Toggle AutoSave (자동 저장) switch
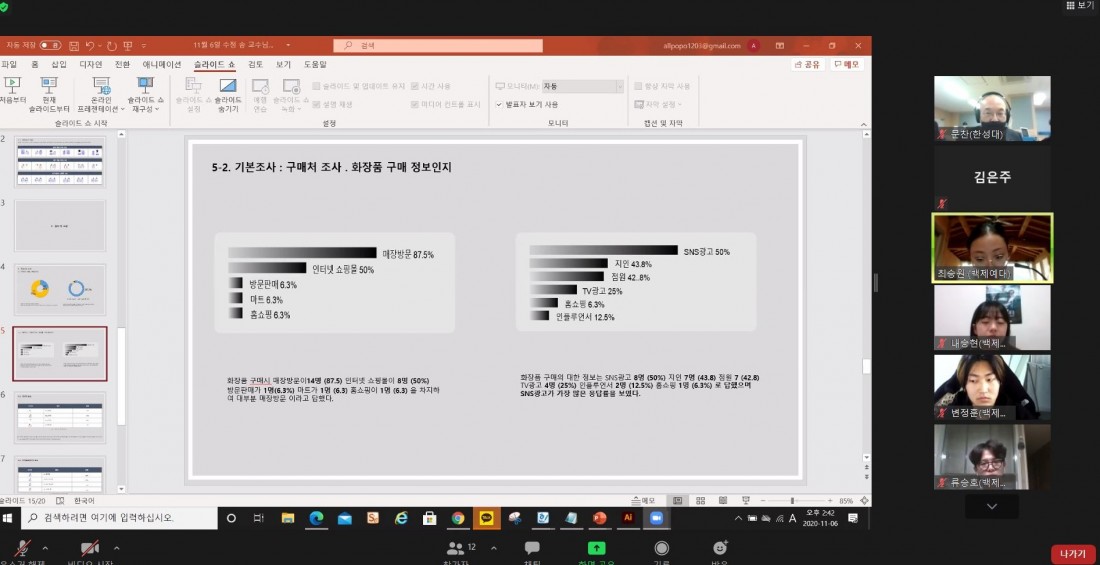1100x565 pixels. [50, 46]
